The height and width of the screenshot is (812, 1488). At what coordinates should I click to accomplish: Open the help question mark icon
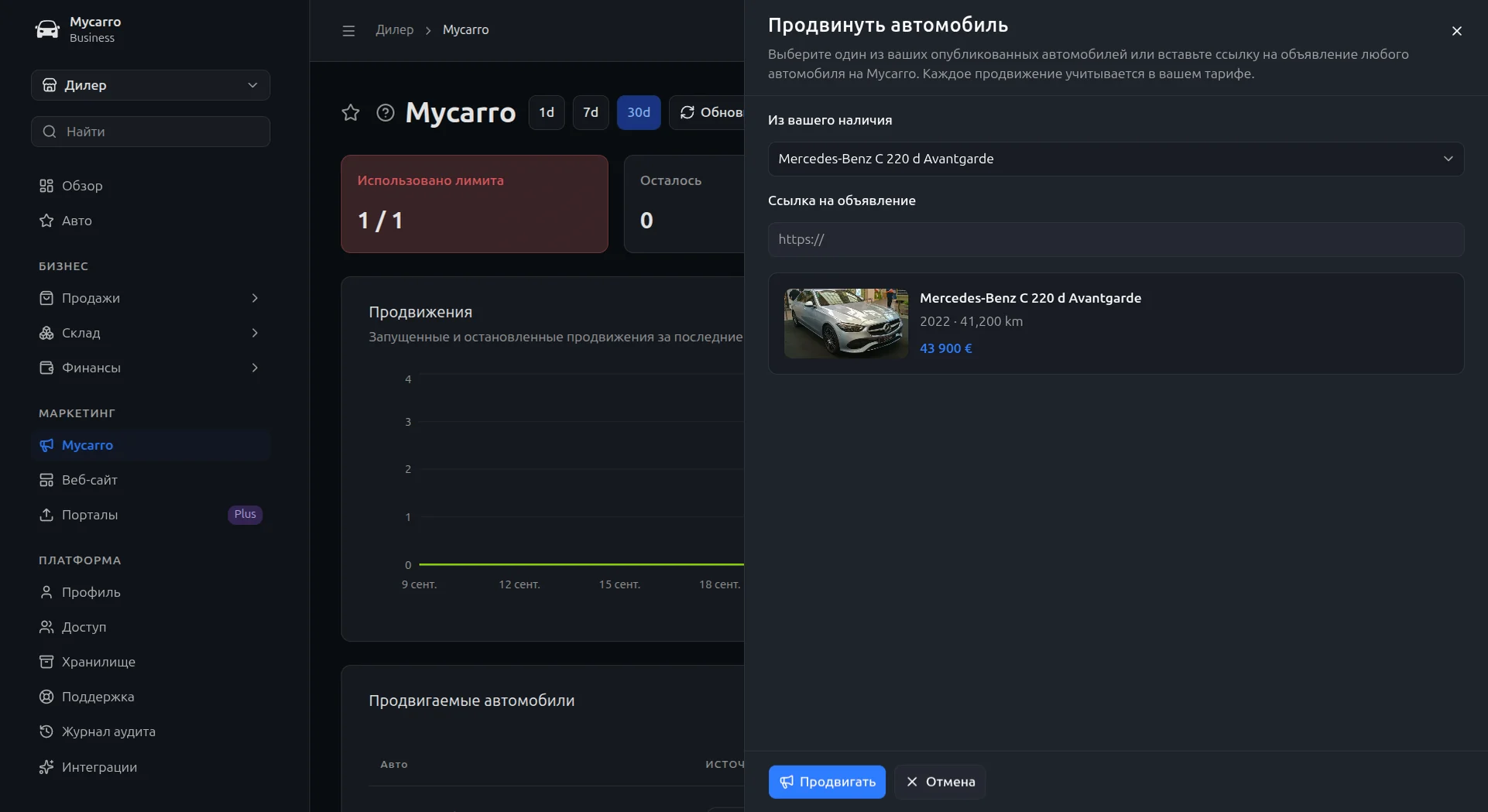pos(386,113)
